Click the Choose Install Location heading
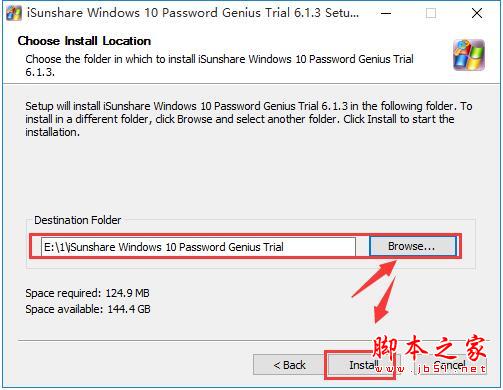The height and width of the screenshot is (390, 503). 84,41
